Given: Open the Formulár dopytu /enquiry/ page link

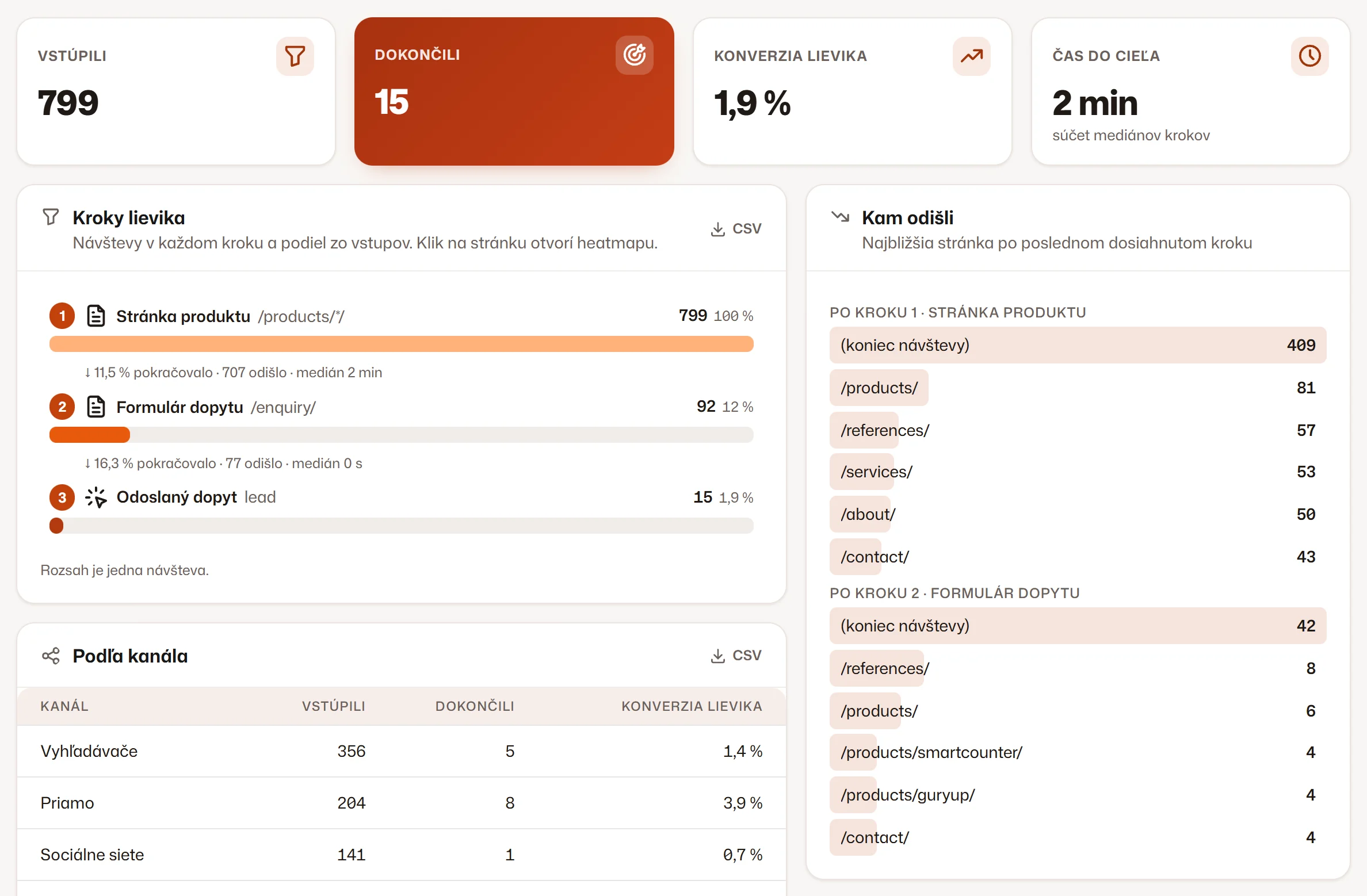Looking at the screenshot, I should coord(216,407).
